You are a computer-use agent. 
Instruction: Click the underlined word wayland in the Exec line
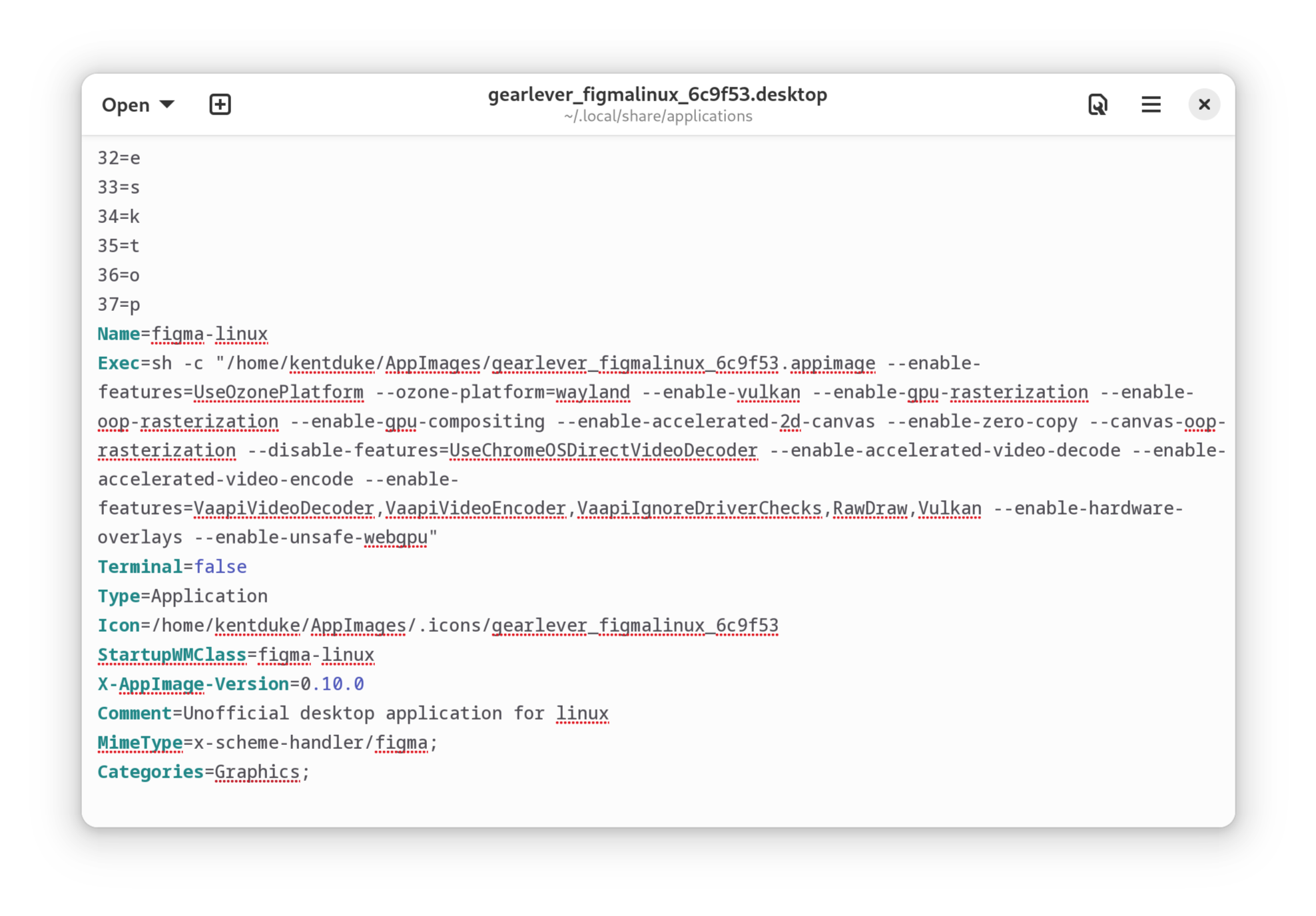(592, 392)
